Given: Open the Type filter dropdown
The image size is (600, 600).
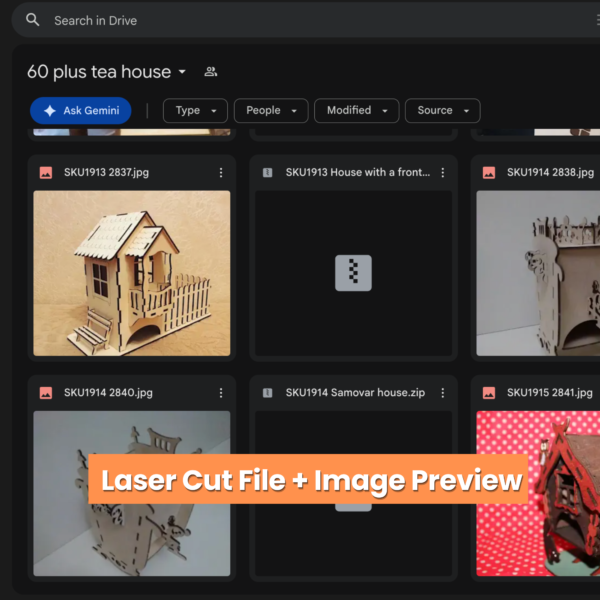Looking at the screenshot, I should point(195,111).
